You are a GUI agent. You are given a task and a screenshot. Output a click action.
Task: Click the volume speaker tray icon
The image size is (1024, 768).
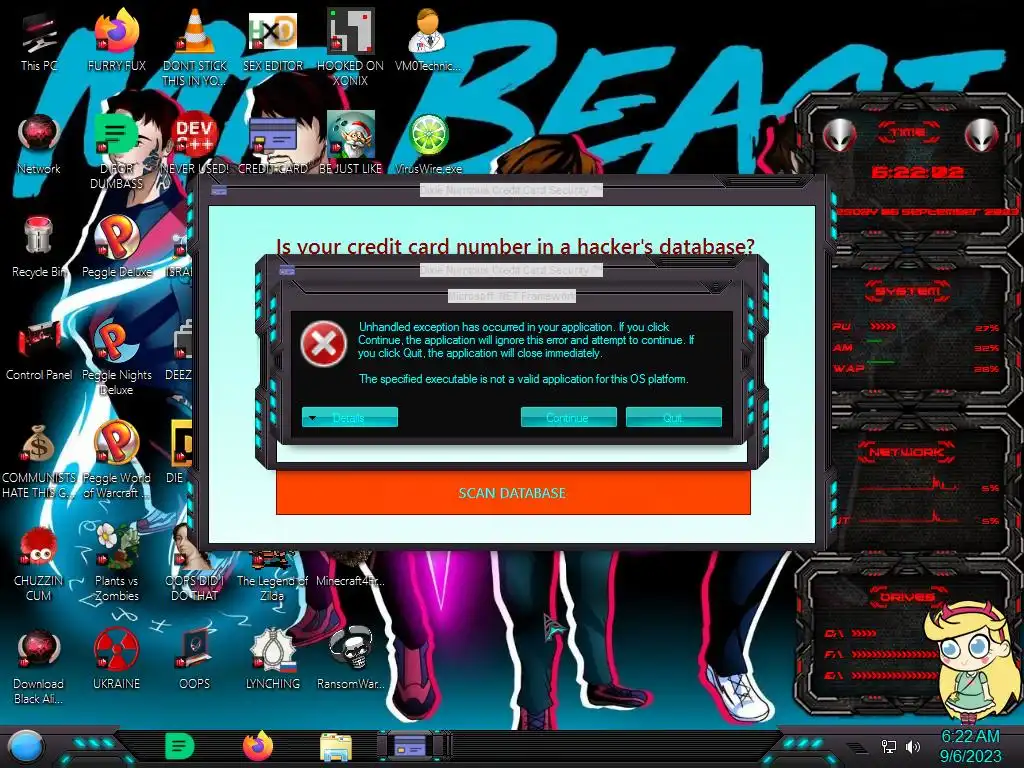[913, 746]
